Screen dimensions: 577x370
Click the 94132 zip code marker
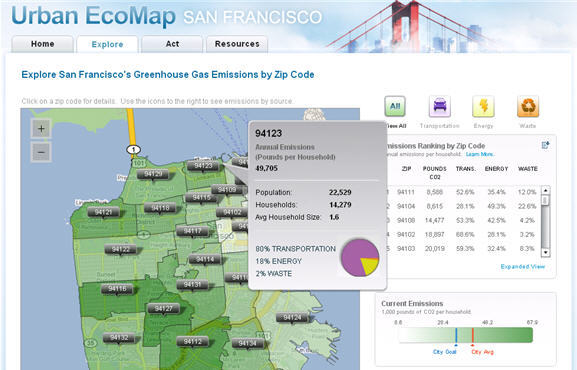(118, 338)
